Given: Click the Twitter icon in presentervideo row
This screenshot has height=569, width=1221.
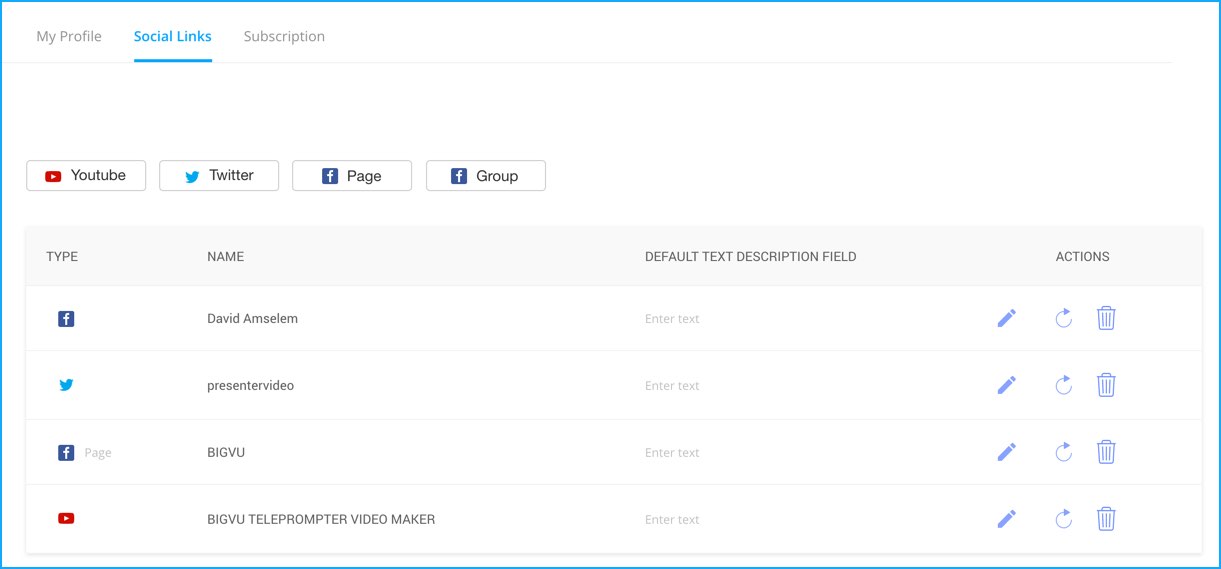Looking at the screenshot, I should [66, 385].
